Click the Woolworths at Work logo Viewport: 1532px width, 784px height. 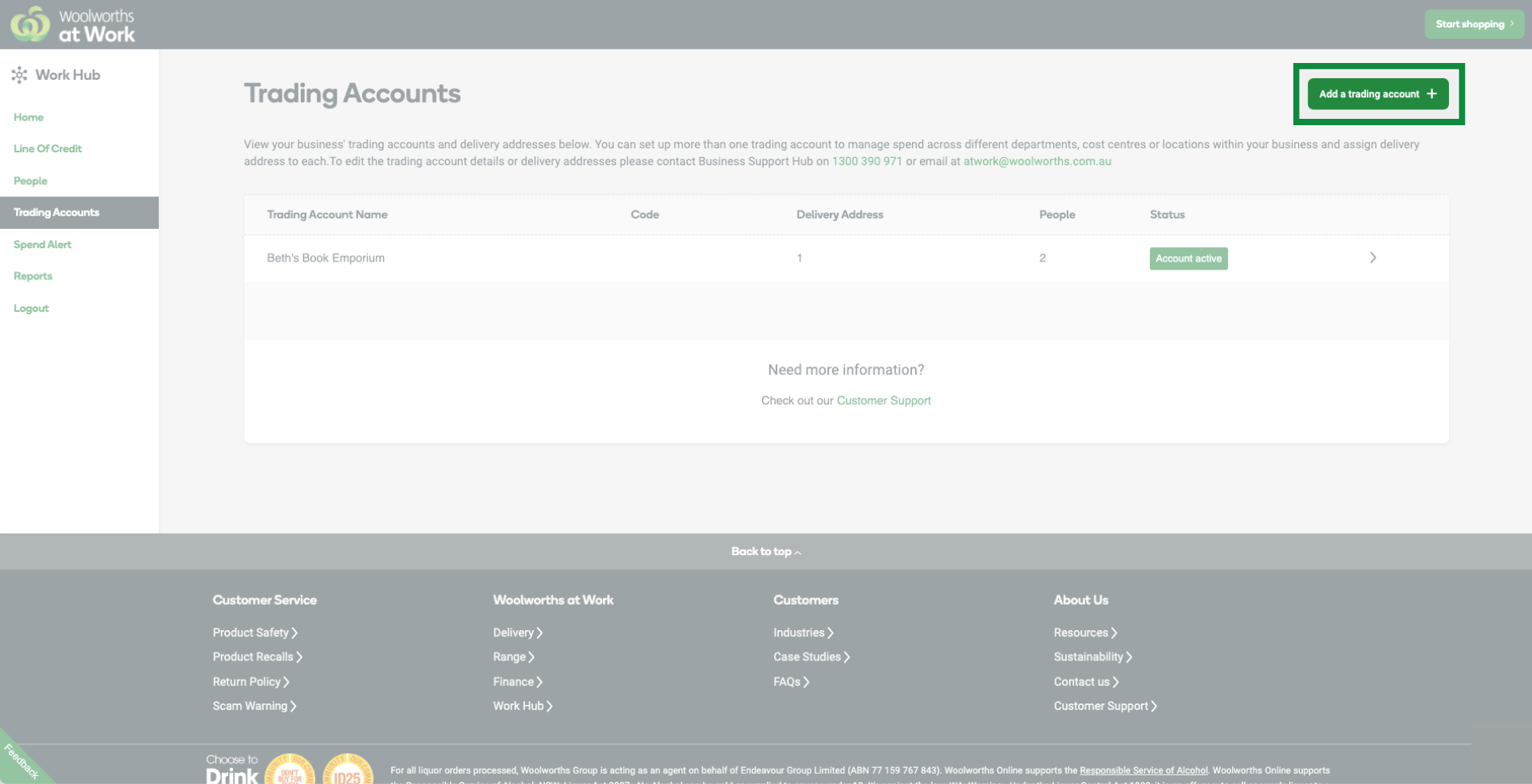(73, 24)
